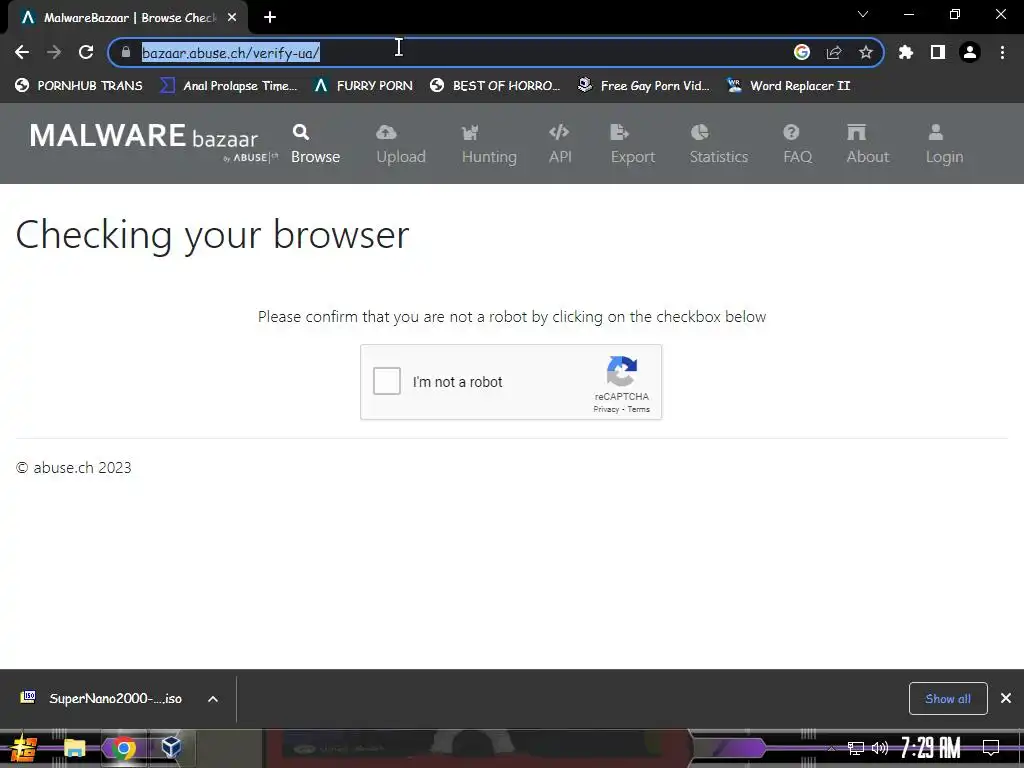Click the search icon above Browse
The height and width of the screenshot is (768, 1024).
tap(300, 132)
